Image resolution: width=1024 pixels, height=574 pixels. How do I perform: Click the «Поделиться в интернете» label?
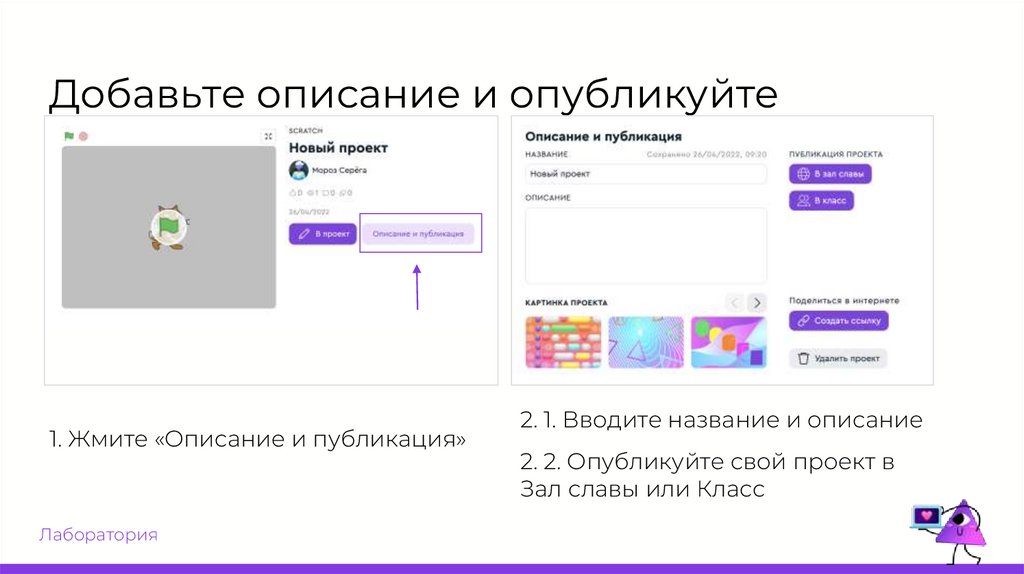(x=844, y=300)
